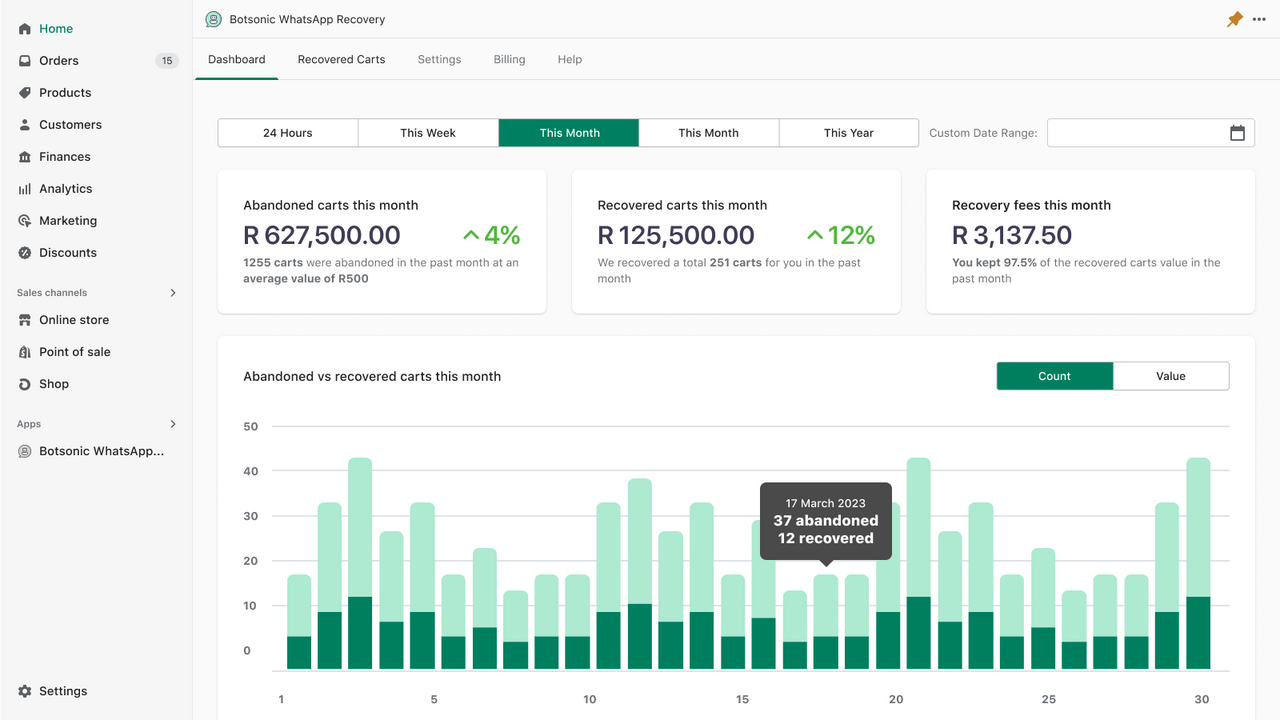Click 'Abandoned vs recovered carts this month' heading
The height and width of the screenshot is (720, 1280).
click(x=372, y=377)
